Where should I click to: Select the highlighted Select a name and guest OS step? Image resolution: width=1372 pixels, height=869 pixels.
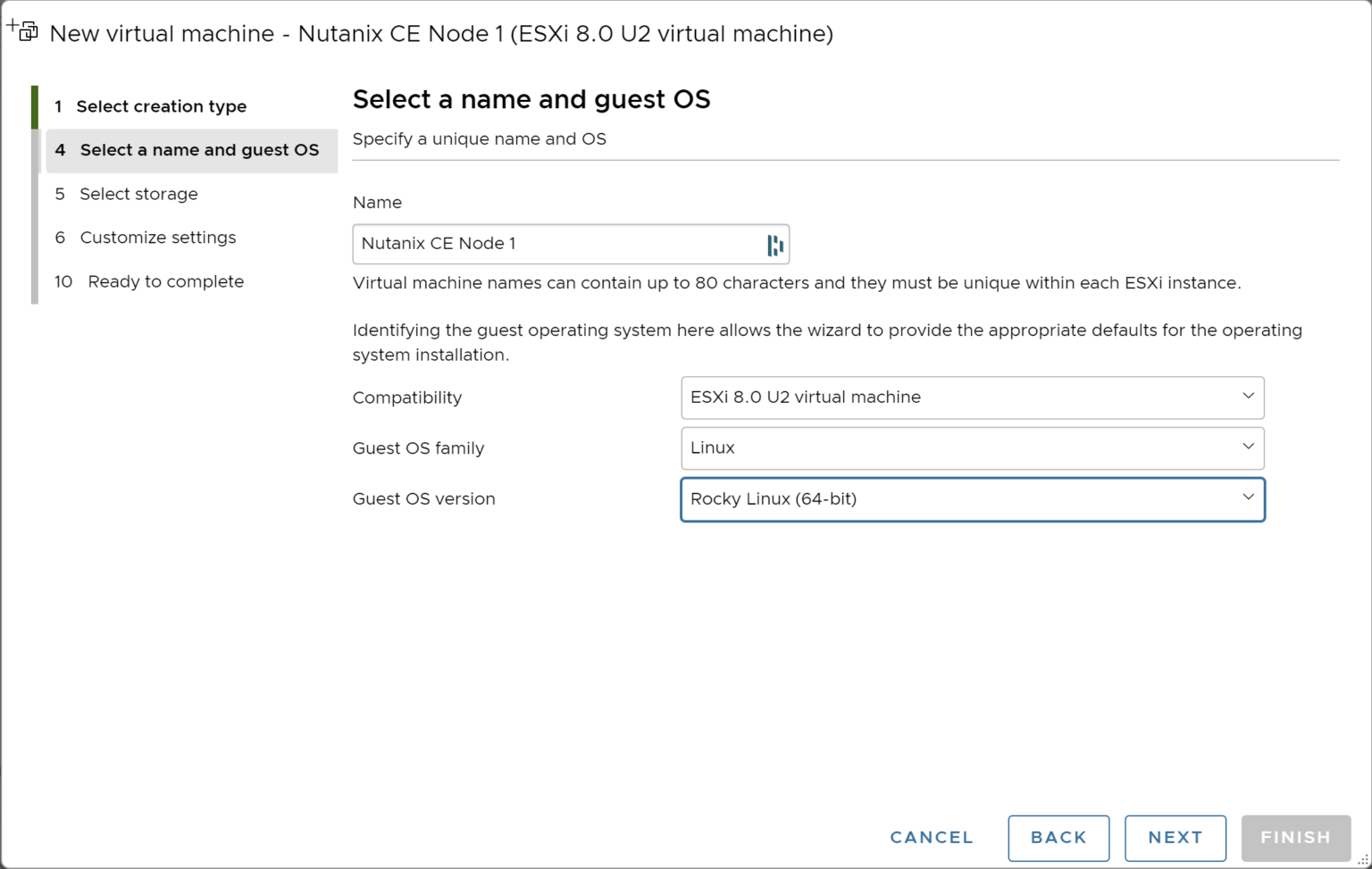tap(198, 150)
